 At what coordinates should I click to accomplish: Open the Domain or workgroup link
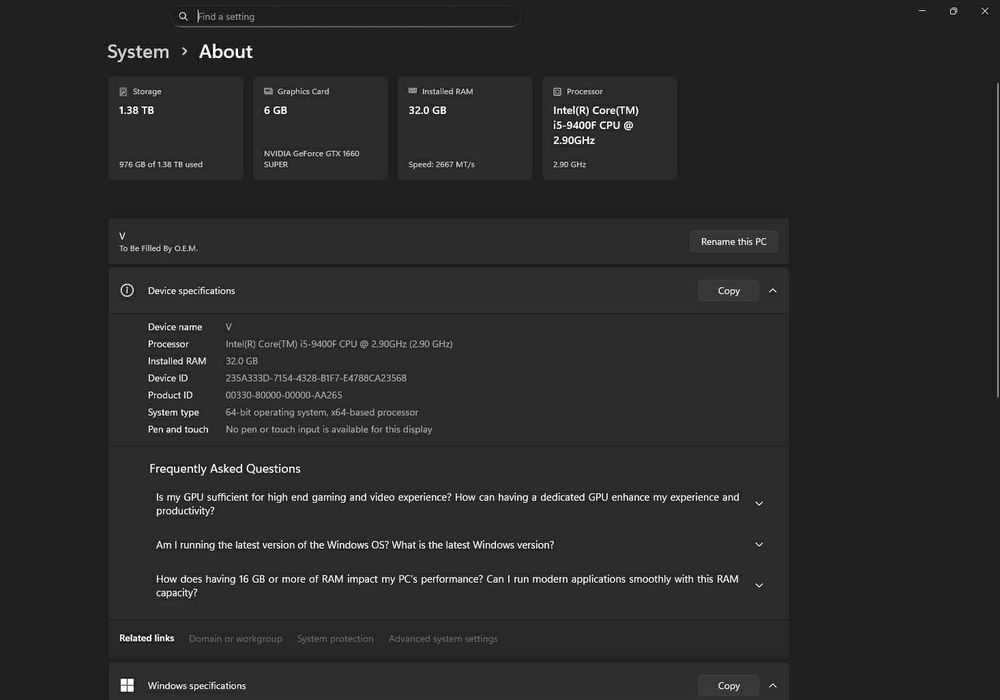235,639
